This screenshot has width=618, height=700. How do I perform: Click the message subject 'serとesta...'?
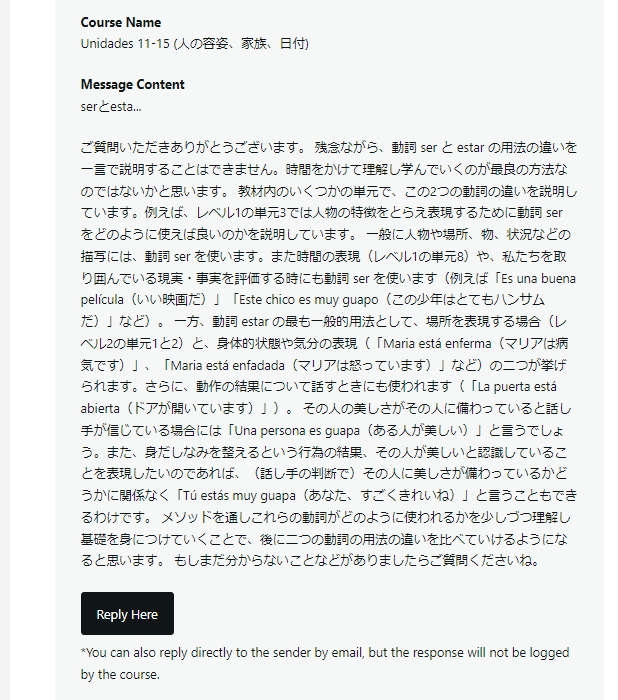click(x=111, y=107)
